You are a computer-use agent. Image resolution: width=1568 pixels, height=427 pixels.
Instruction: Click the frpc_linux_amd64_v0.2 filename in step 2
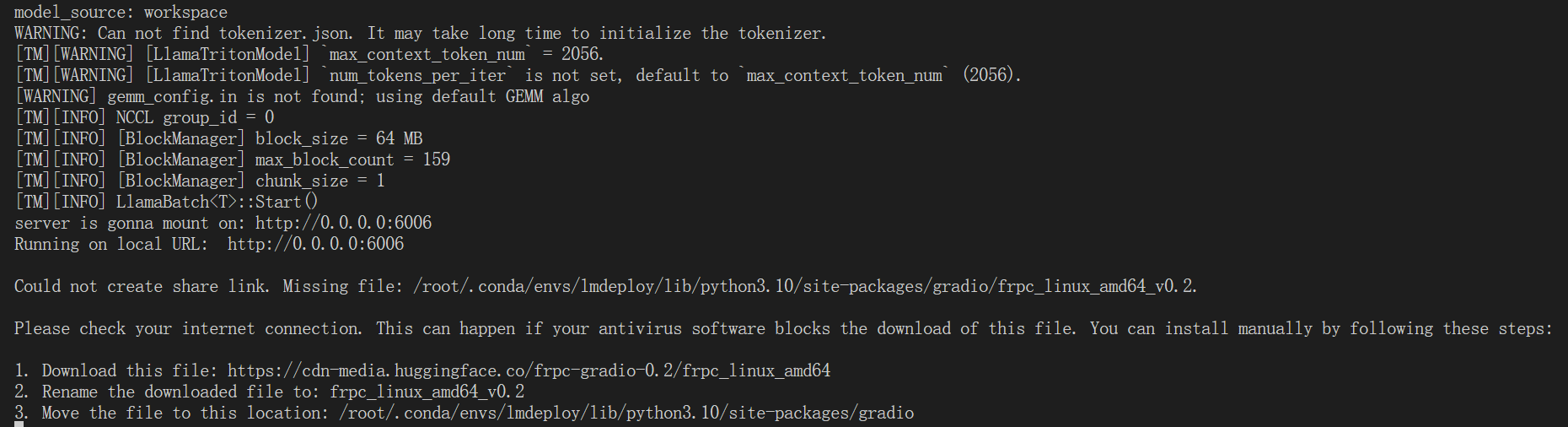(x=427, y=392)
